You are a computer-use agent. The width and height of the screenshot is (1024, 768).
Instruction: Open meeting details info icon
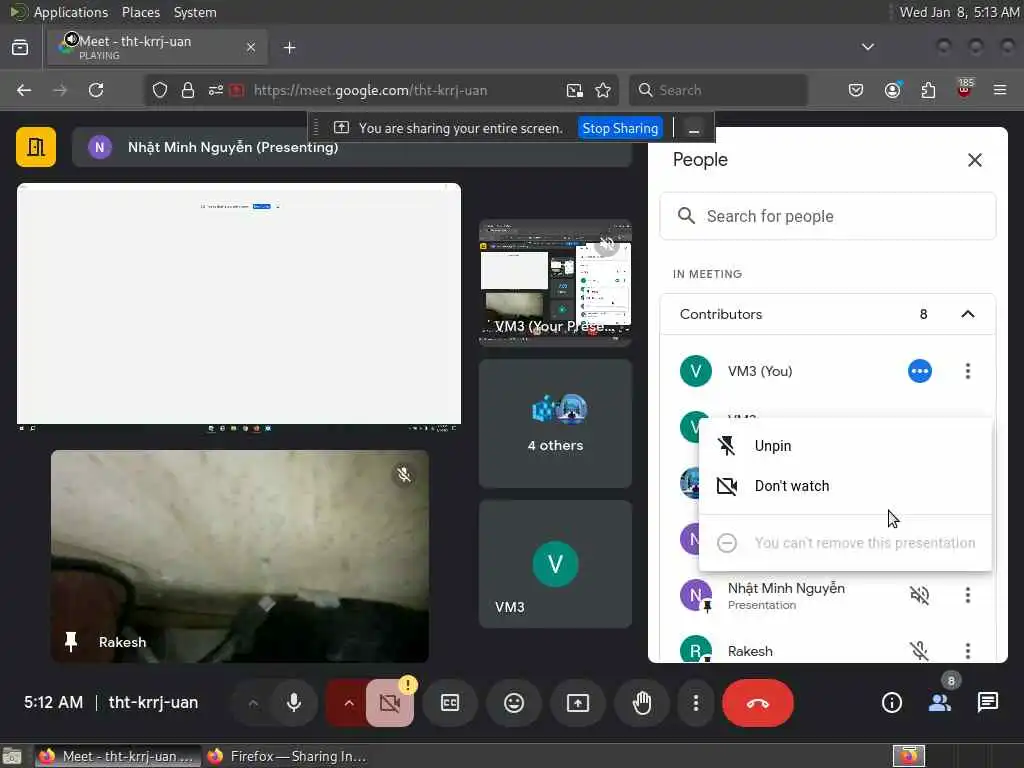click(891, 703)
